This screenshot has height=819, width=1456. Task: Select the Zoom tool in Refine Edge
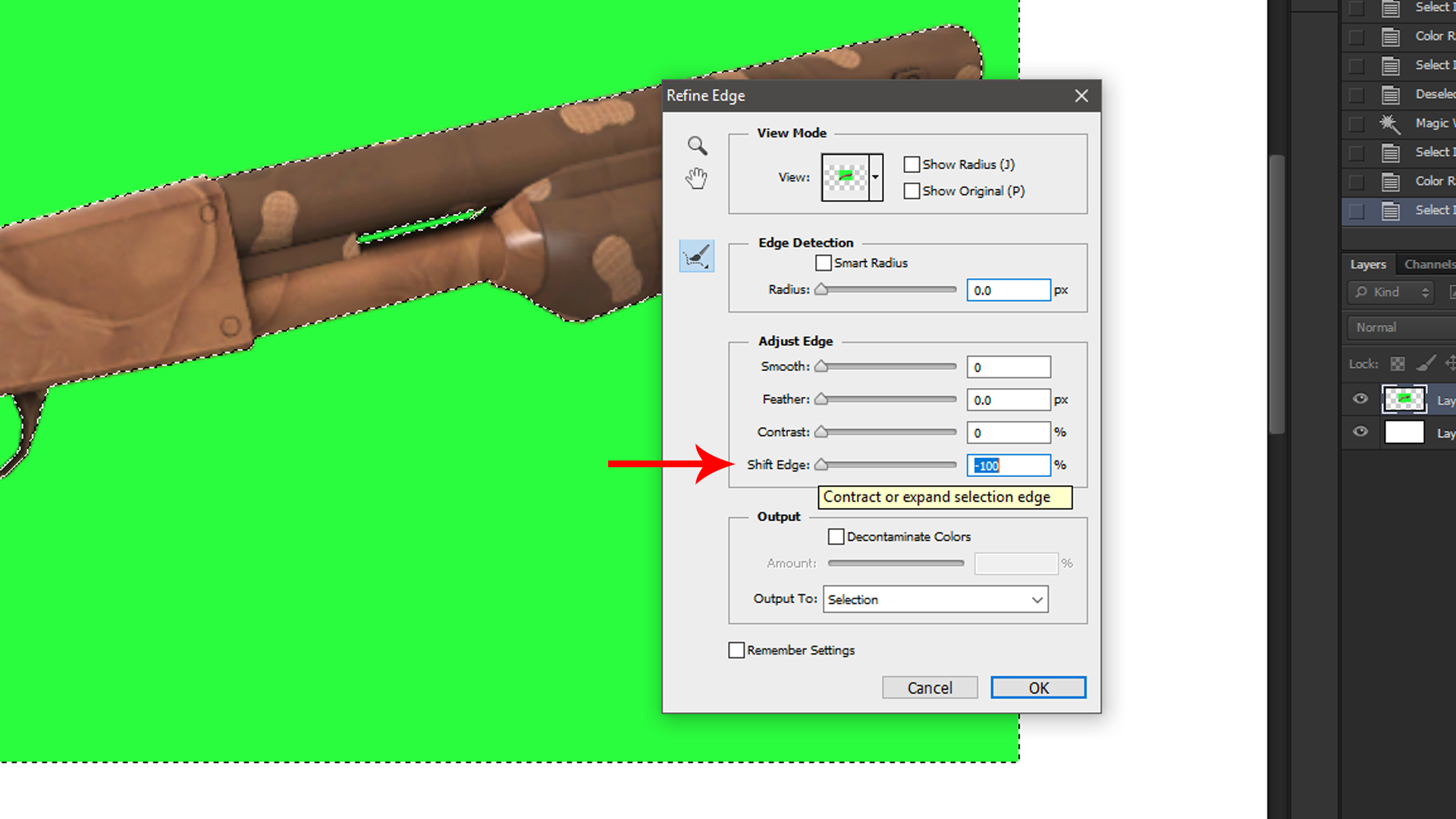(697, 145)
